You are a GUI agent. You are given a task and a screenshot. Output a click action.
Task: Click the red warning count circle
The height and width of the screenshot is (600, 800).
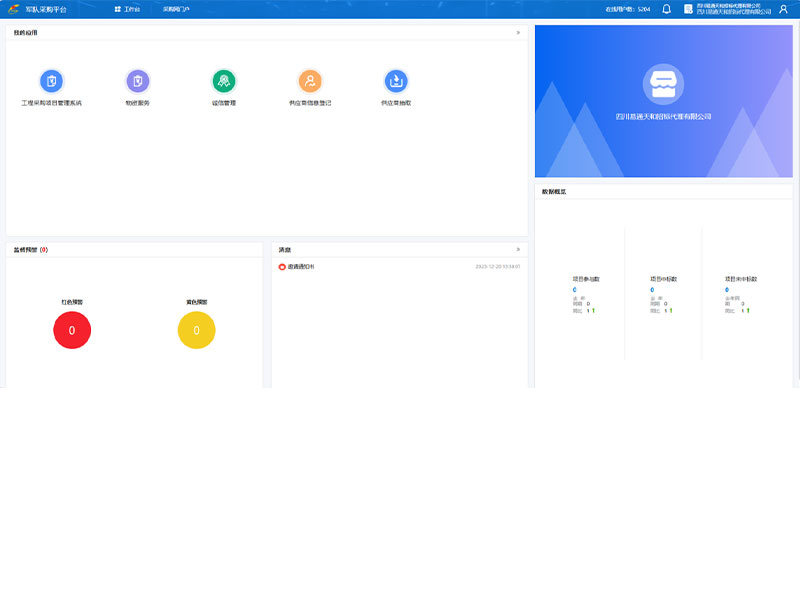coord(72,330)
